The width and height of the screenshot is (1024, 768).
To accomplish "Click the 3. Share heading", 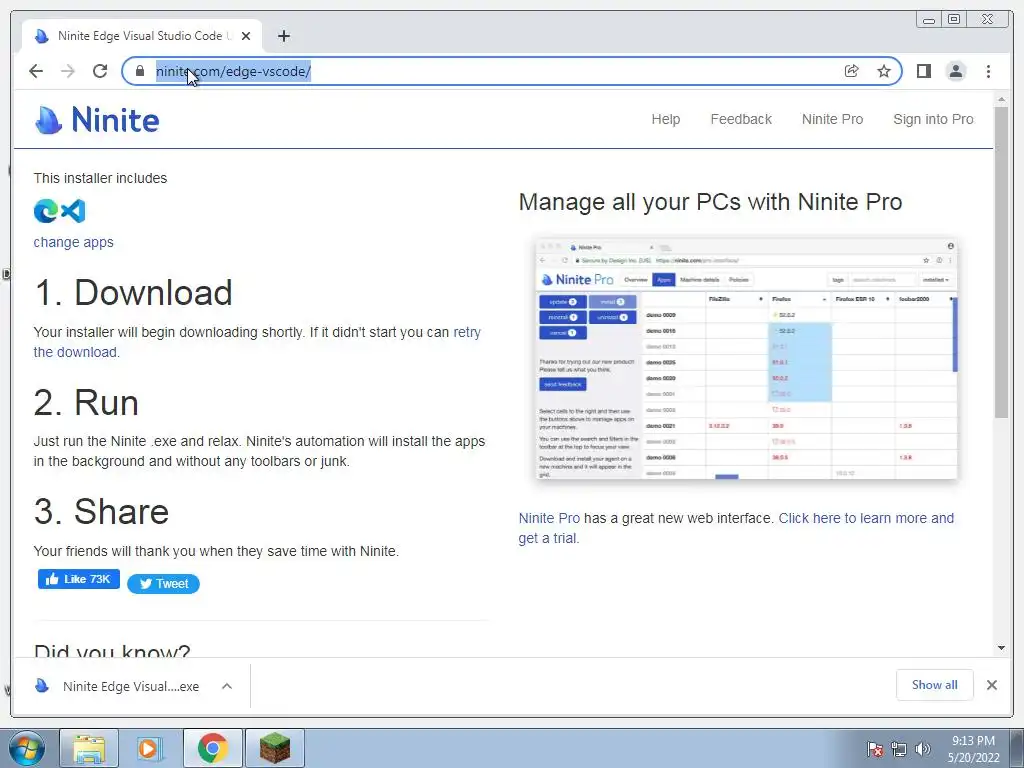I will [101, 511].
